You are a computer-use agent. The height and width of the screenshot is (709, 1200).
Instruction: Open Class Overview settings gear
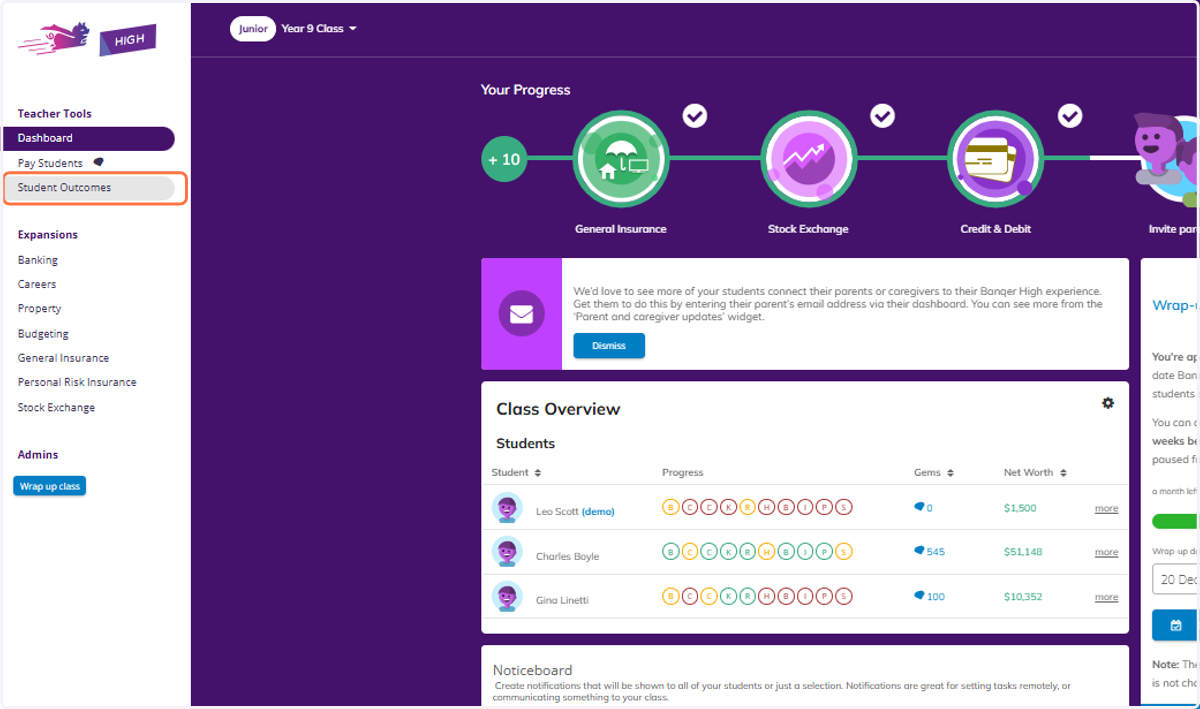[x=1108, y=403]
